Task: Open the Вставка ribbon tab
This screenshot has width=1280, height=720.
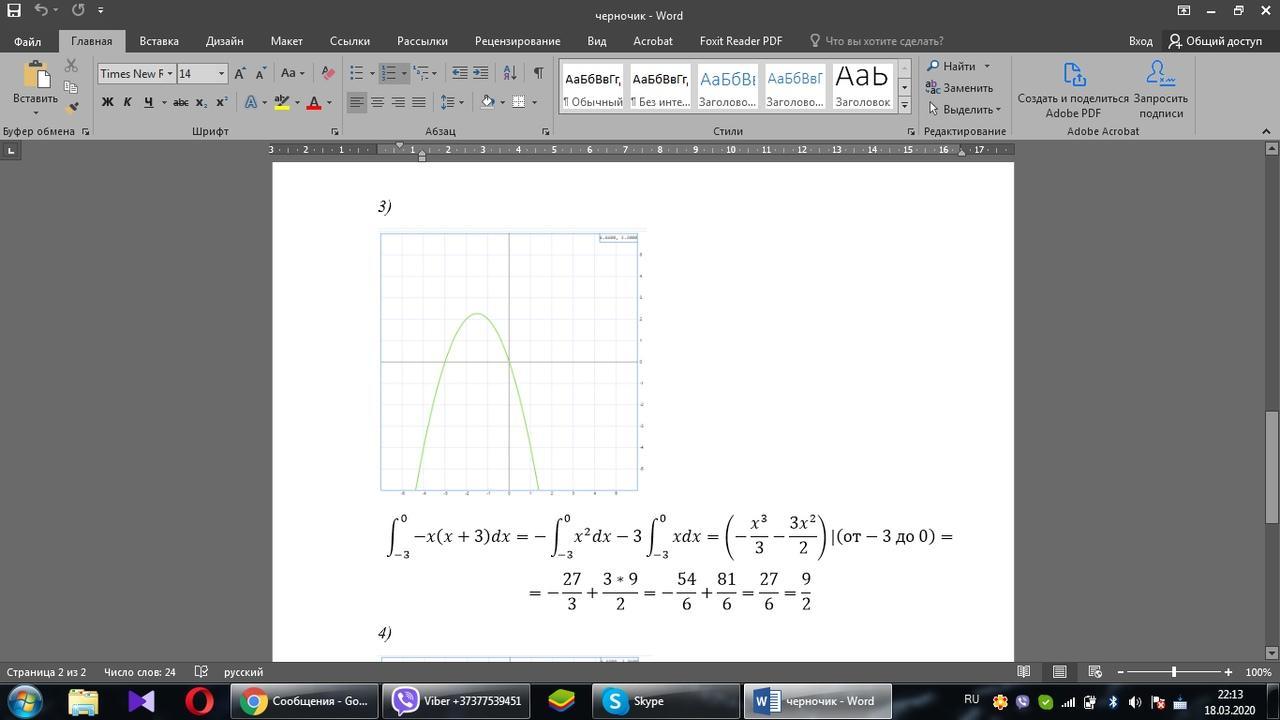Action: tap(159, 41)
